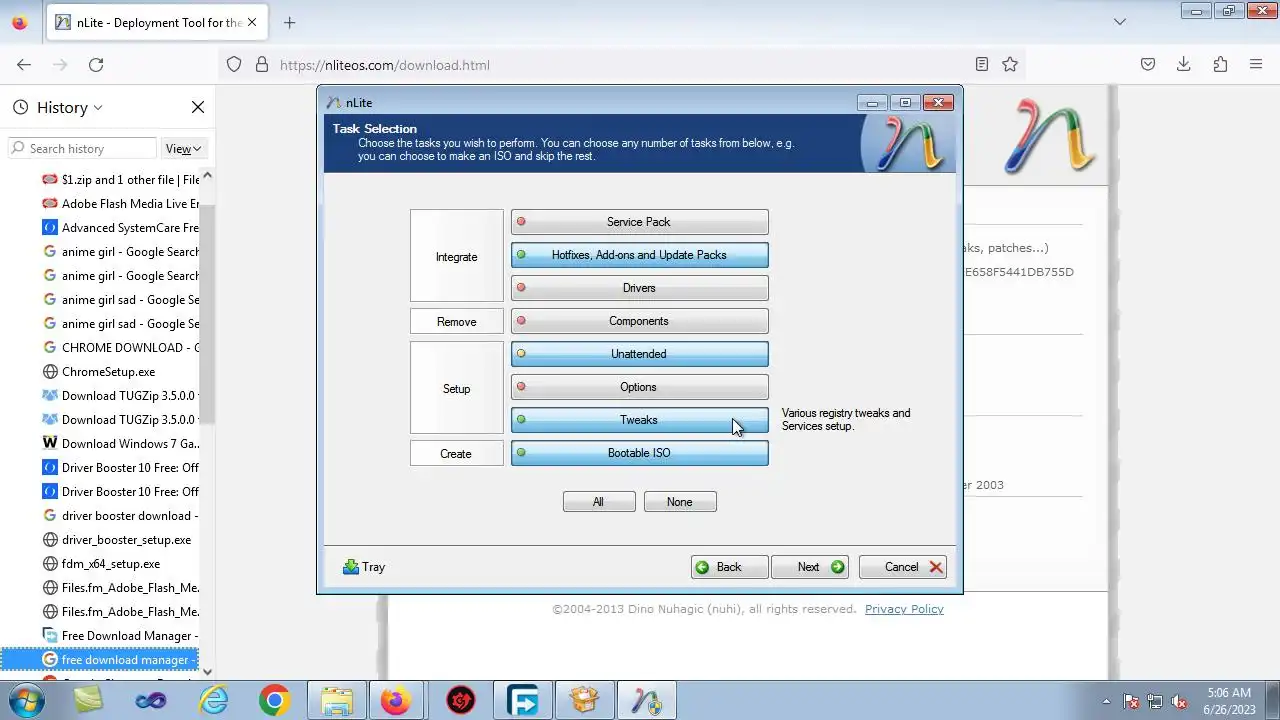Proceed with the Next button
This screenshot has height=720, width=1280.
pyautogui.click(x=810, y=567)
